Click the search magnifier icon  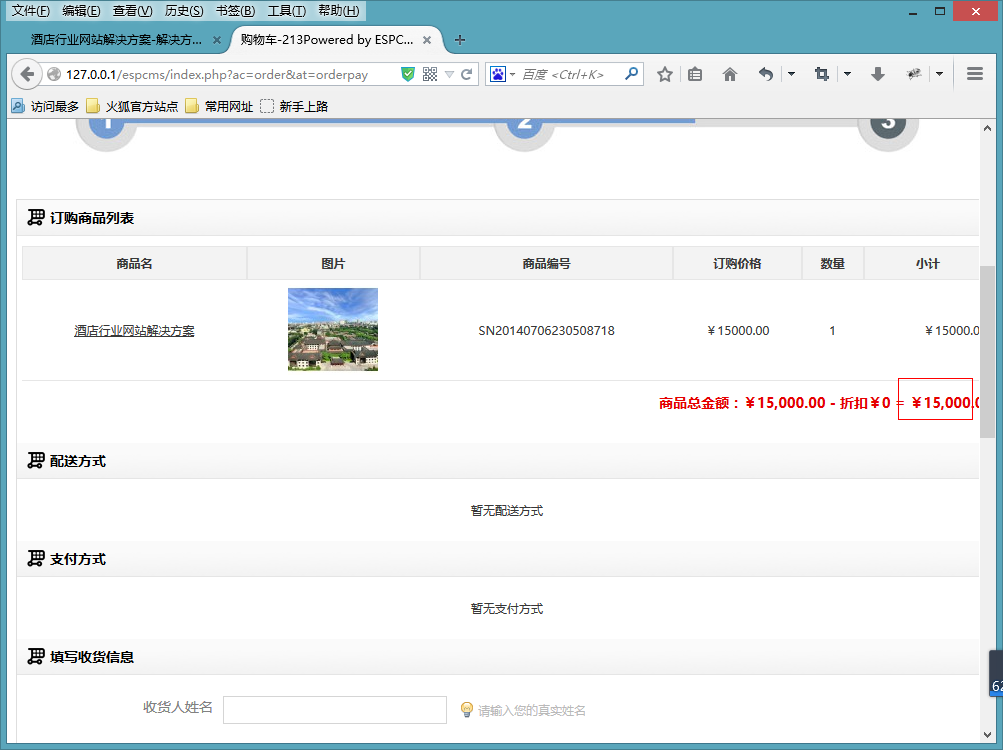[631, 74]
